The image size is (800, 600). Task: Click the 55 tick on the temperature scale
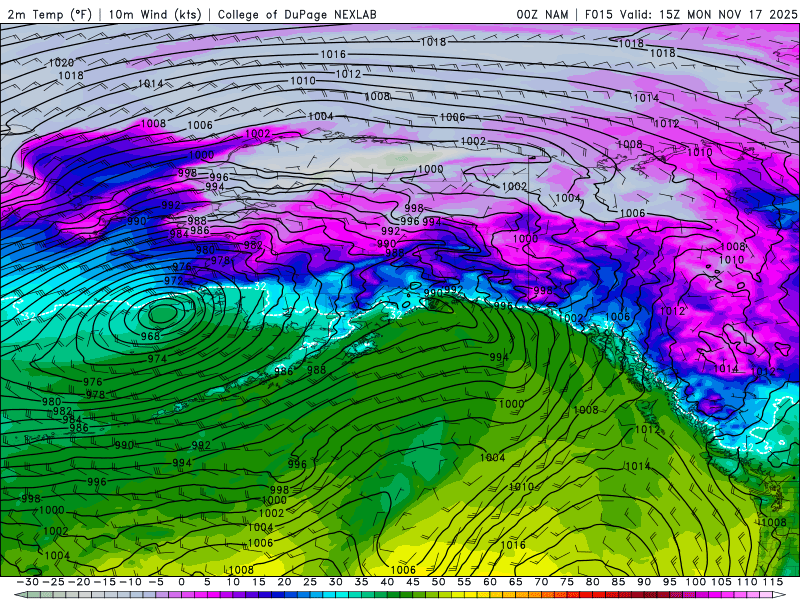(x=464, y=582)
